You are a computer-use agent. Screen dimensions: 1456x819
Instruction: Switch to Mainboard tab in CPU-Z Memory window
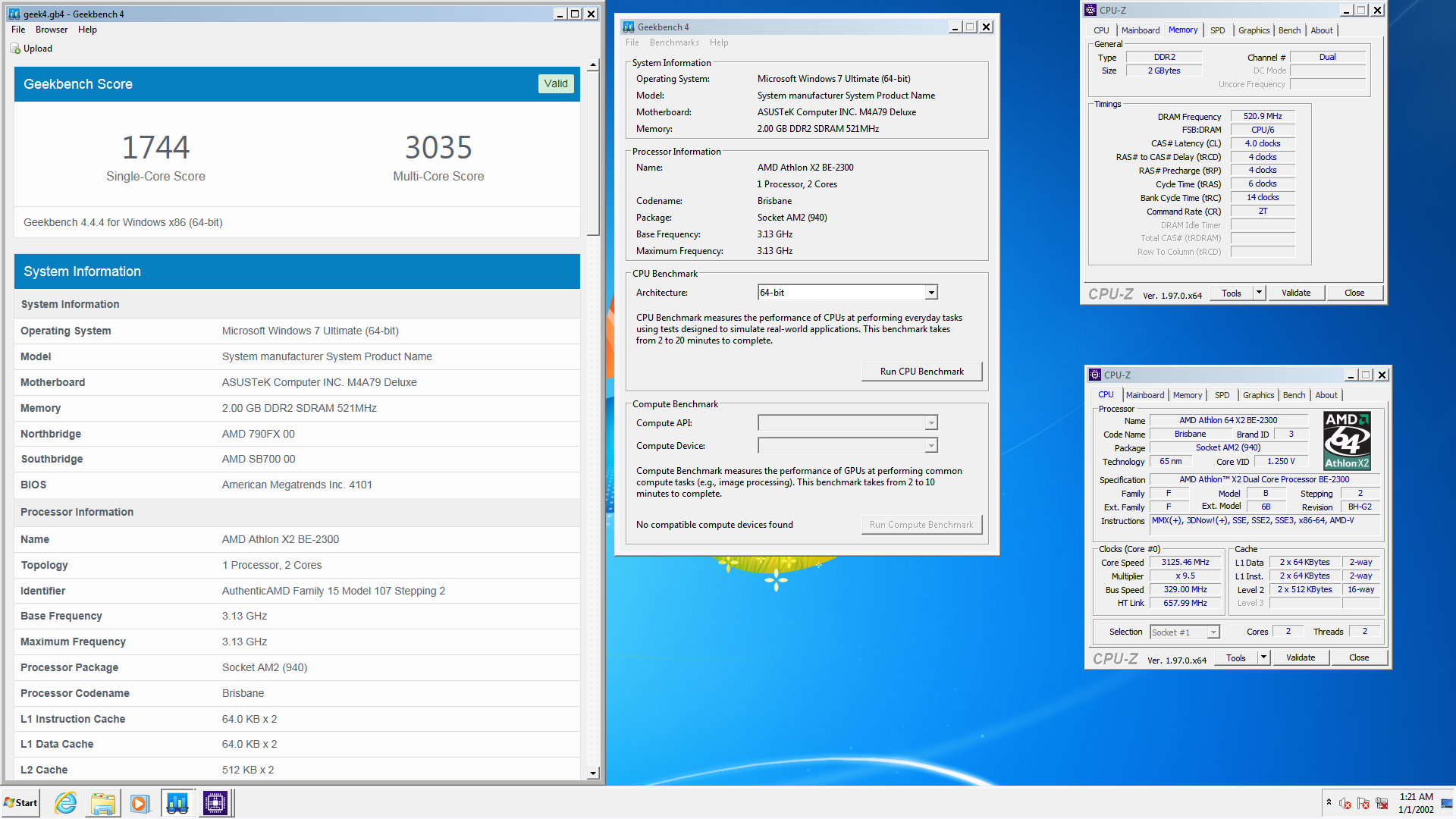[x=1141, y=30]
